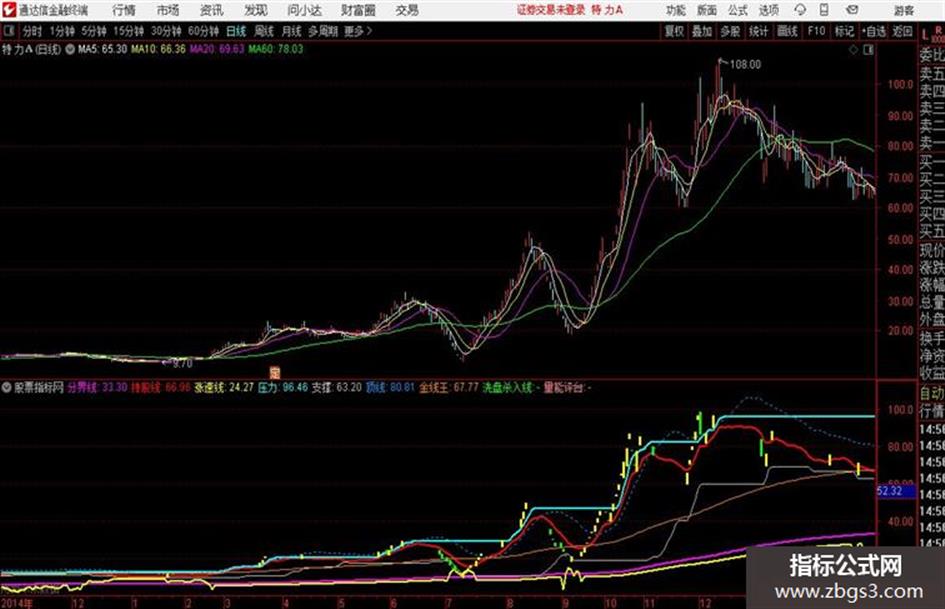
Task: Open the 行情 menu
Action: click(124, 10)
